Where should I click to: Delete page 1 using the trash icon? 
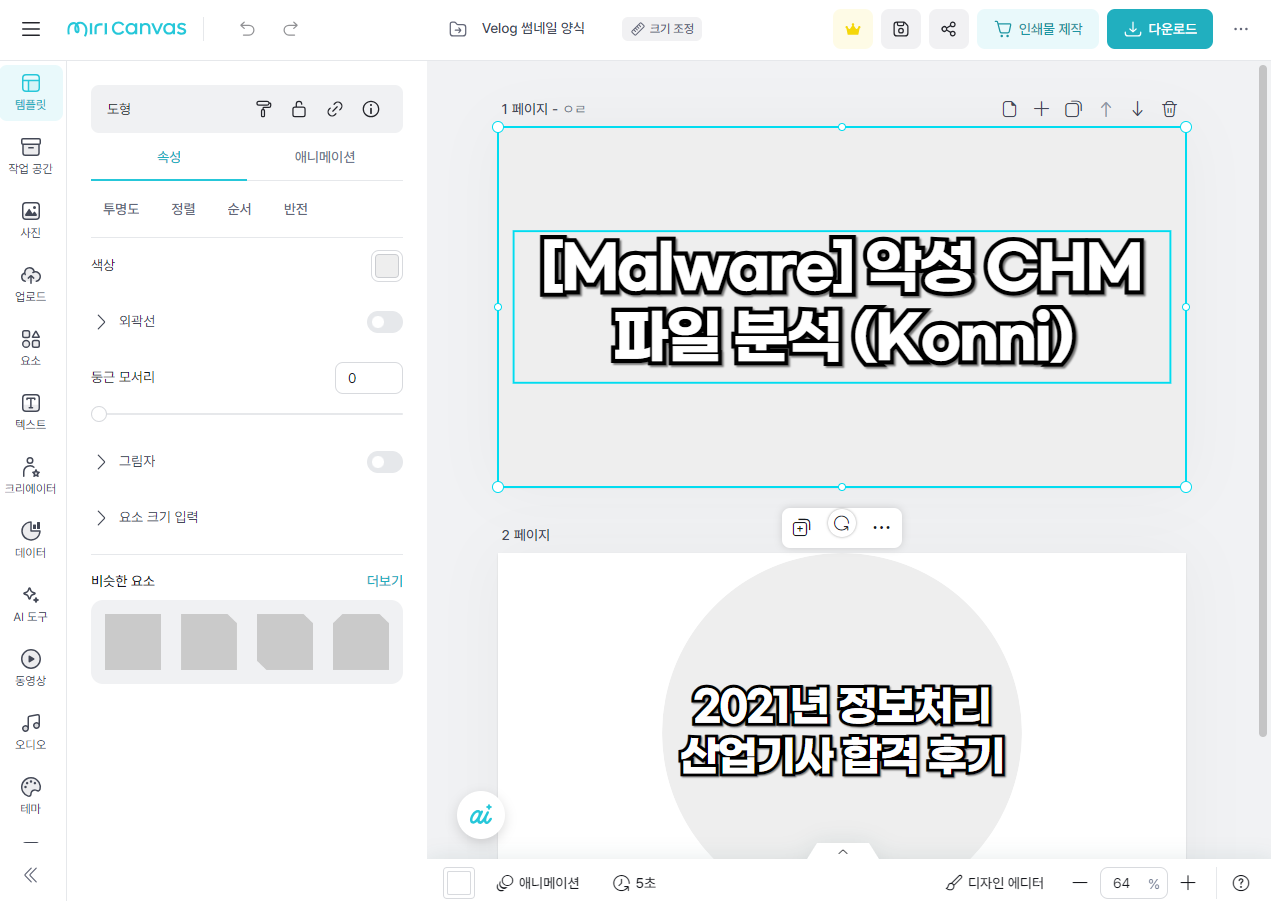coord(1169,108)
